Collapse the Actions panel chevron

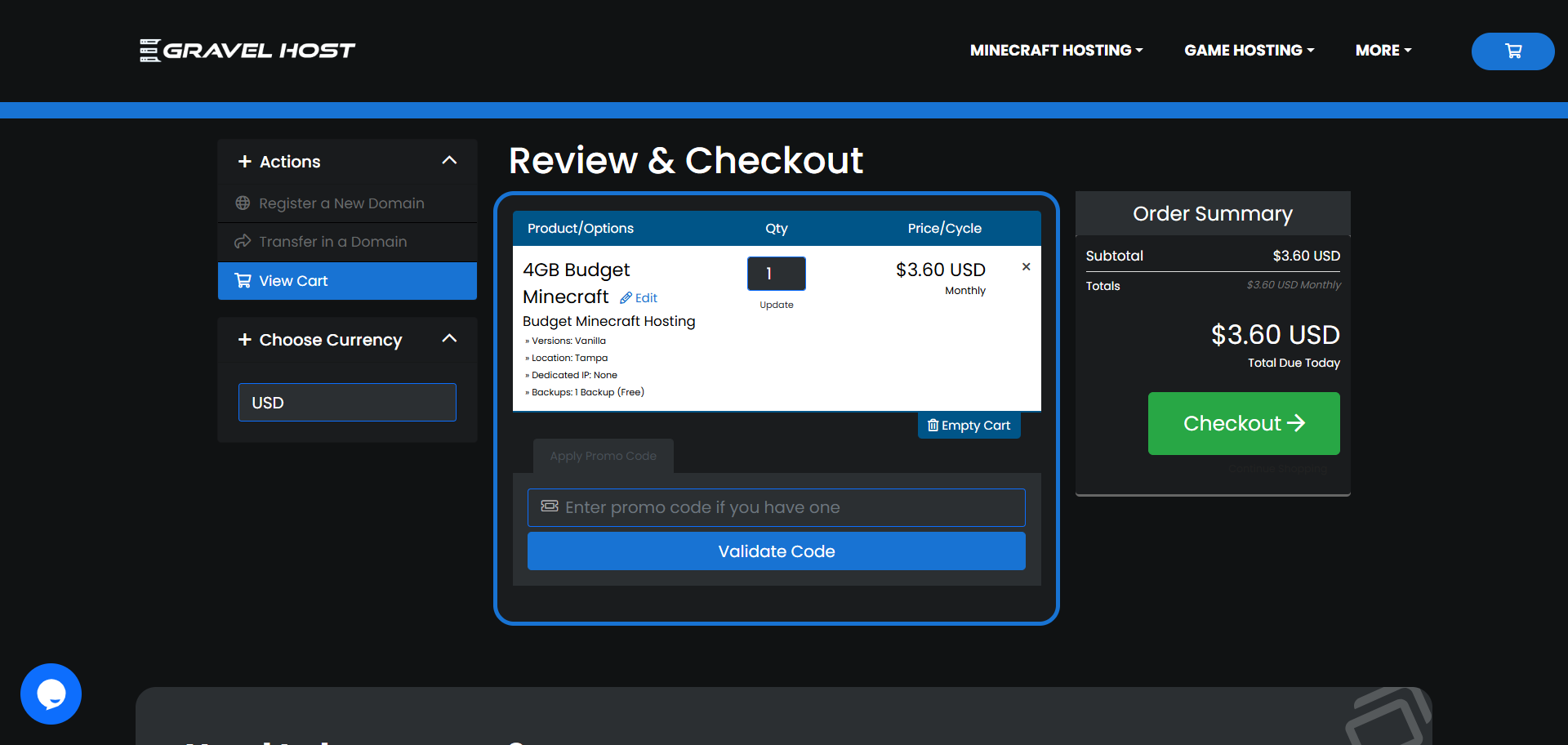[449, 161]
